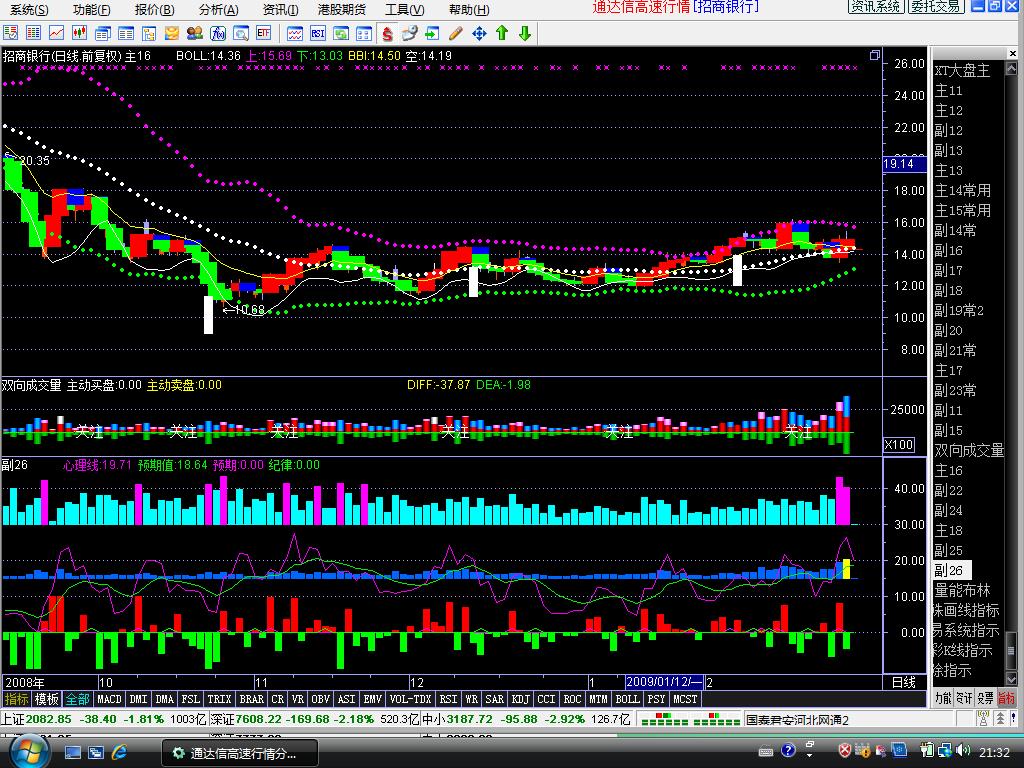Click the keys toolbar icon

pyautogui.click(x=410, y=33)
